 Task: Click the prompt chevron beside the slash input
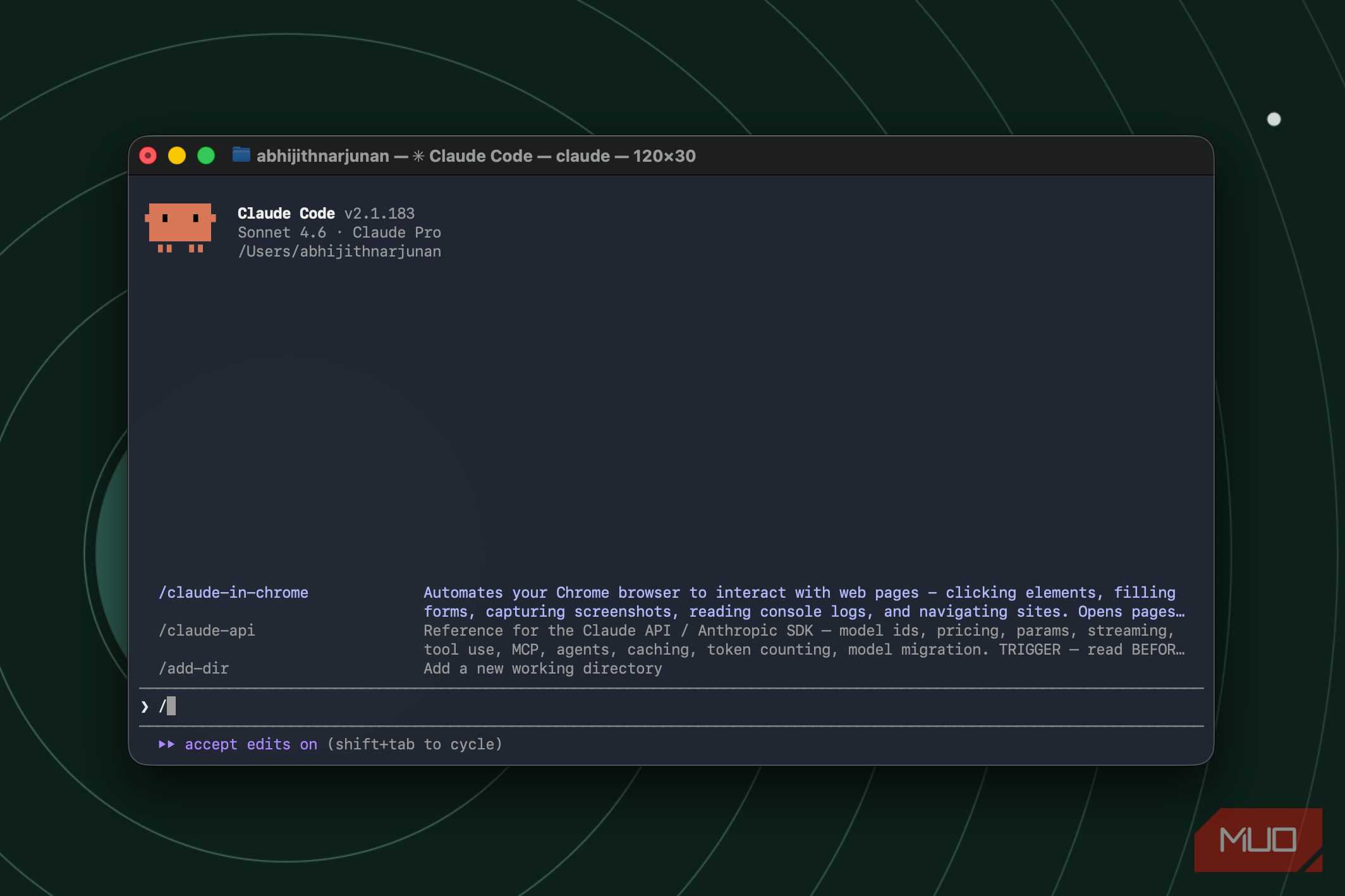point(145,706)
